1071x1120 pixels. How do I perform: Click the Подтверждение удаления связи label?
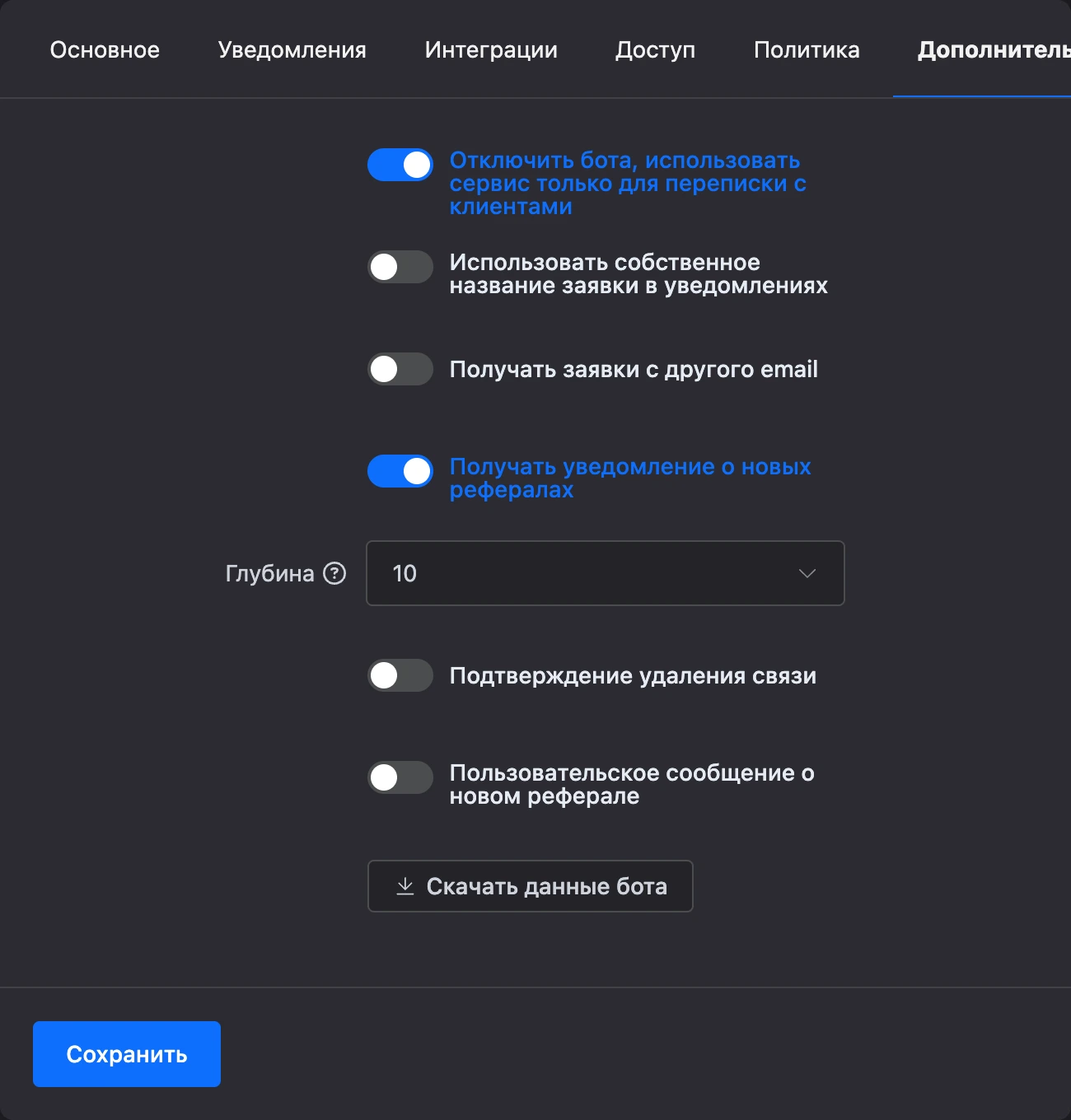(633, 675)
